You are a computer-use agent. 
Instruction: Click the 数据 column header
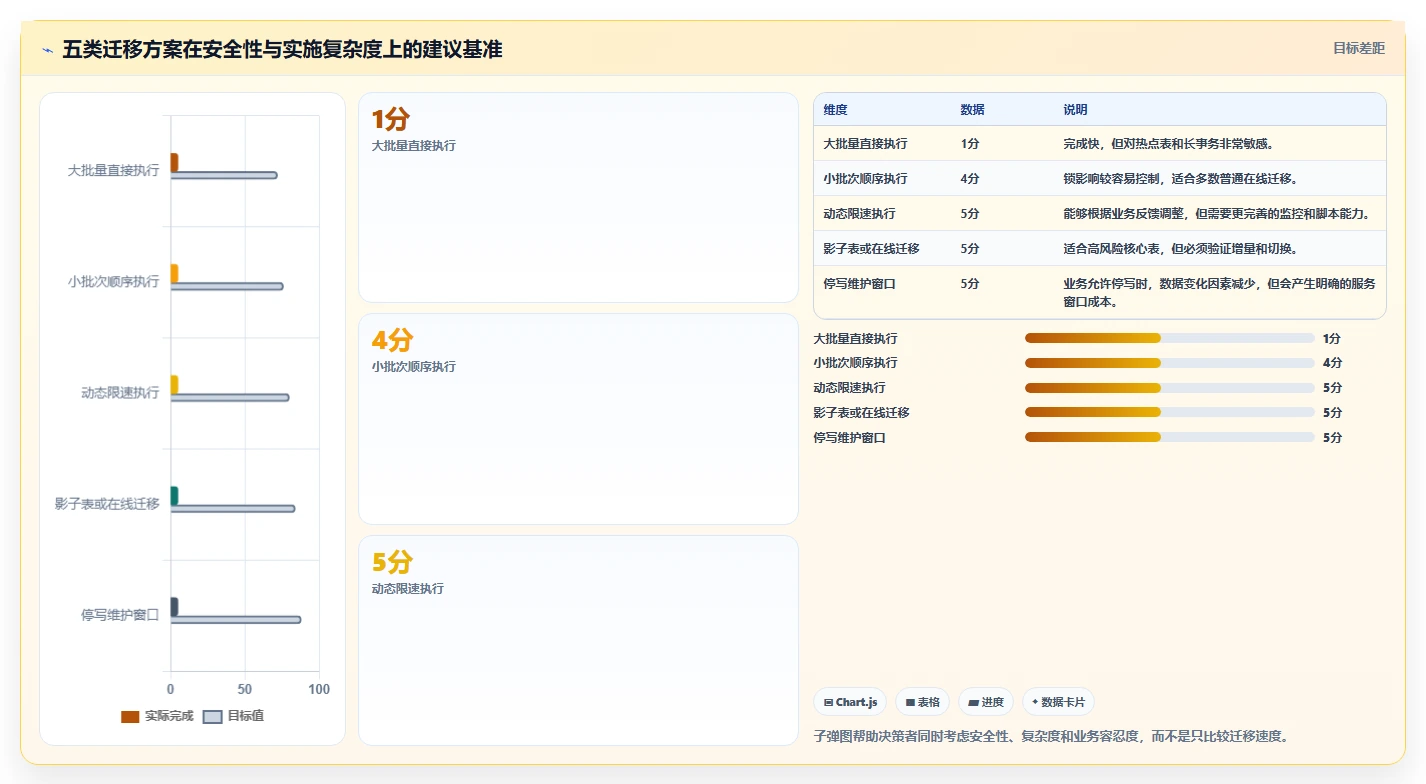click(972, 110)
